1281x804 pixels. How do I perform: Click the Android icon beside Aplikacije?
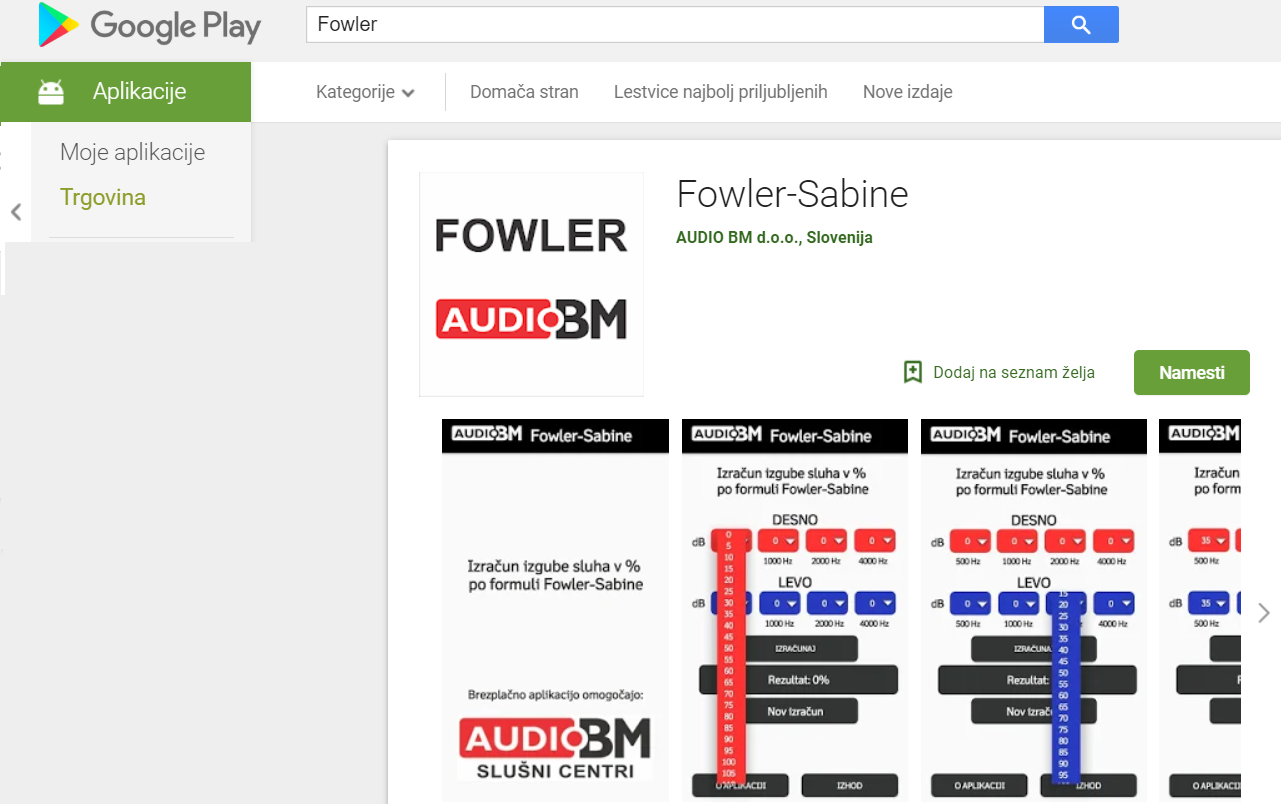click(50, 92)
